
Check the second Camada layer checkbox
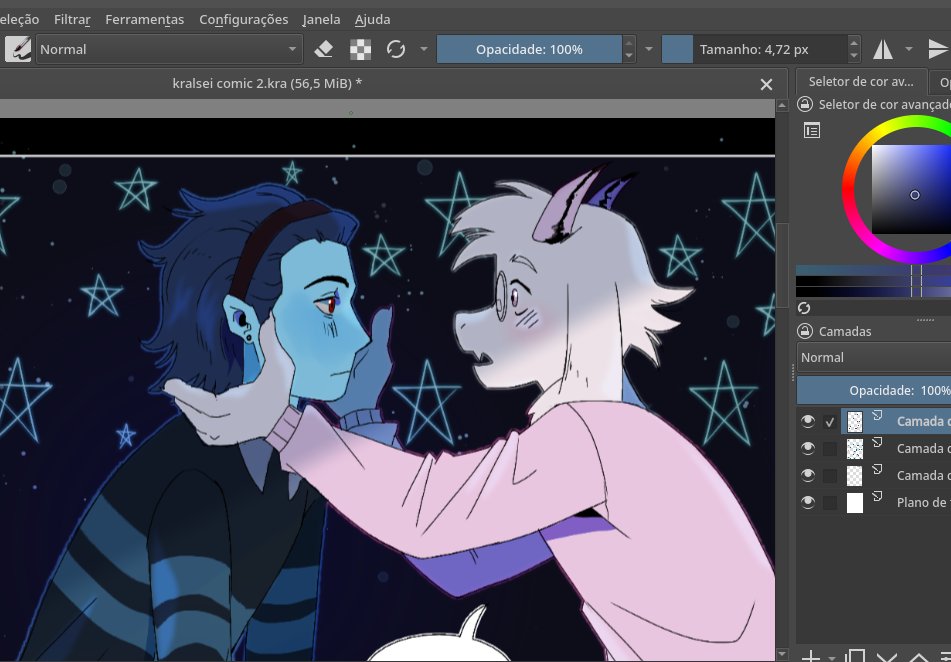point(830,449)
